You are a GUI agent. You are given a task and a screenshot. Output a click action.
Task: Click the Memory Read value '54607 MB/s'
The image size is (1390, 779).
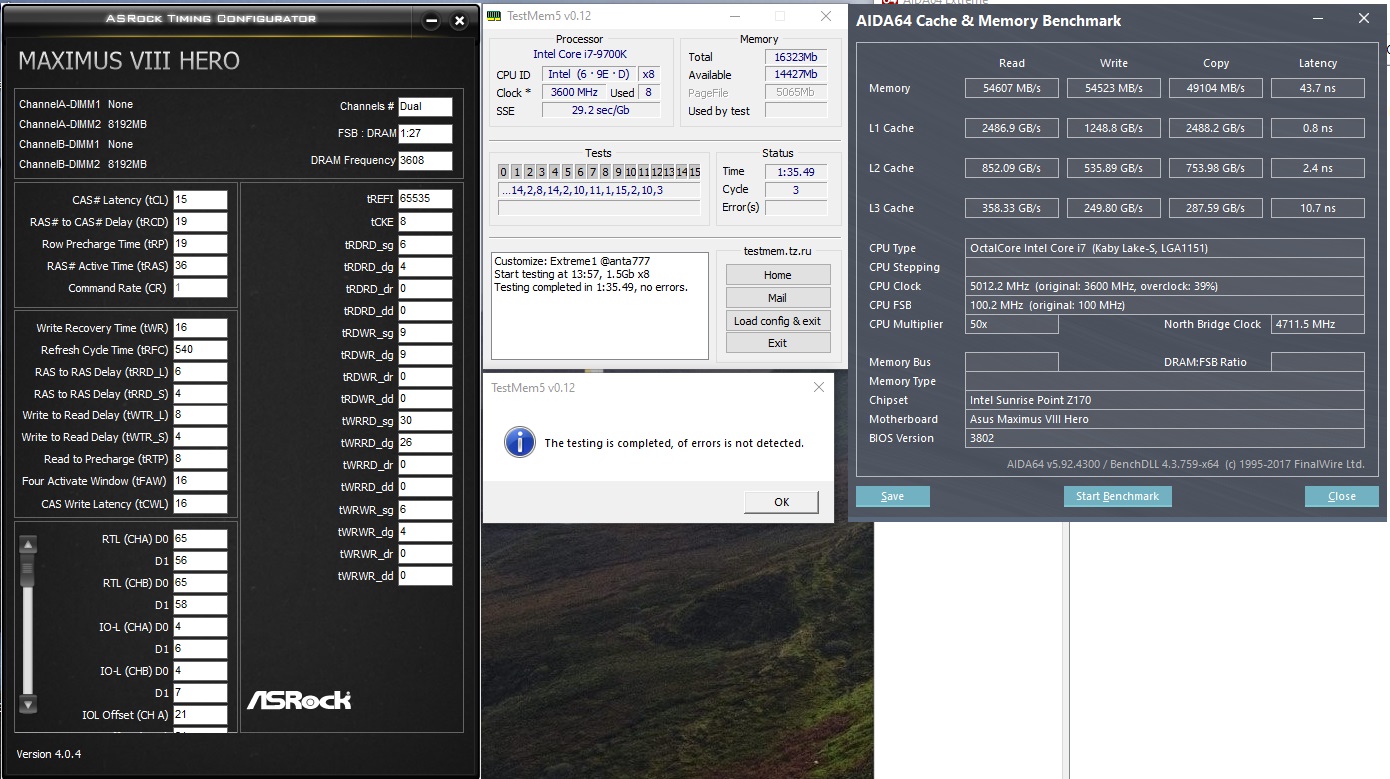(1012, 88)
